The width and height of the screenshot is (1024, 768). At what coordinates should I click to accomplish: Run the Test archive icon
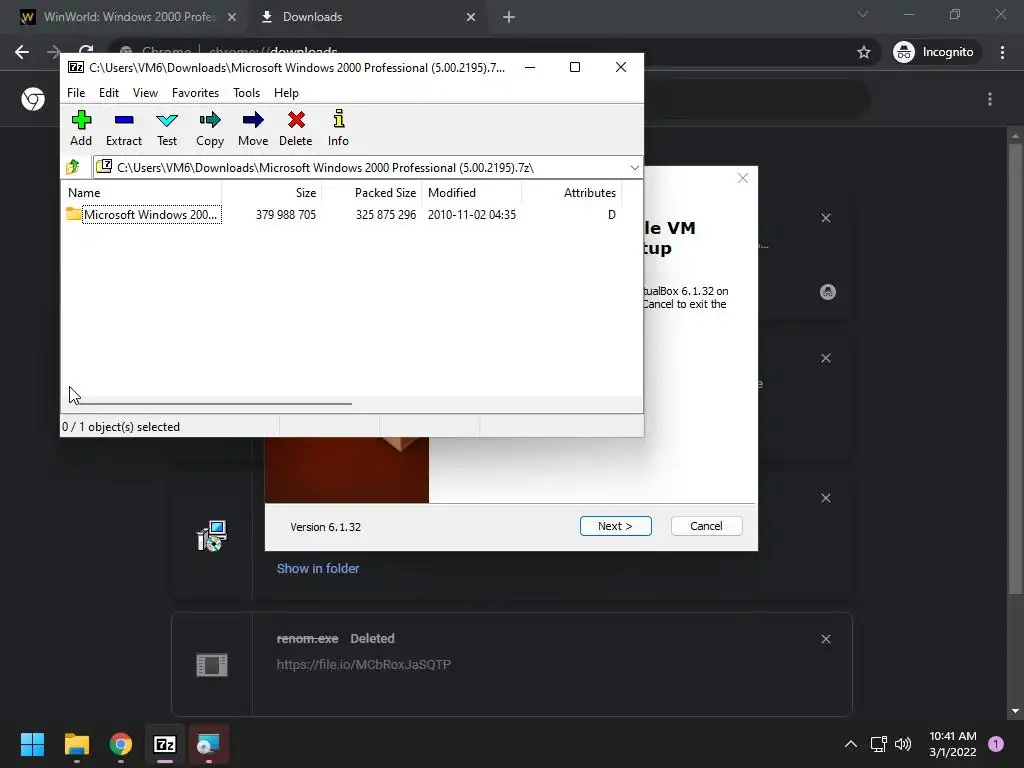[x=167, y=128]
